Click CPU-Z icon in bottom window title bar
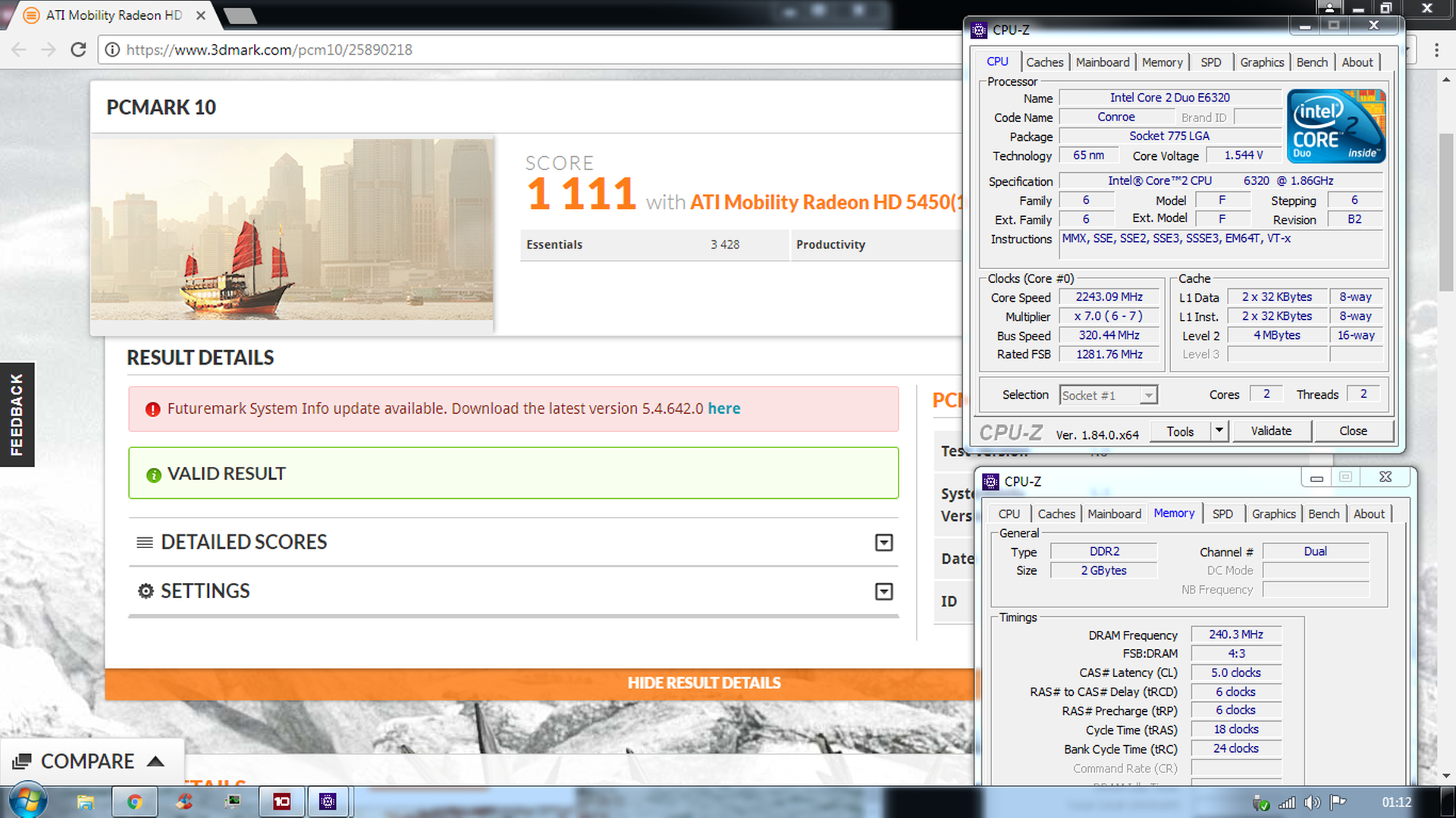Viewport: 1456px width, 818px height. [990, 481]
